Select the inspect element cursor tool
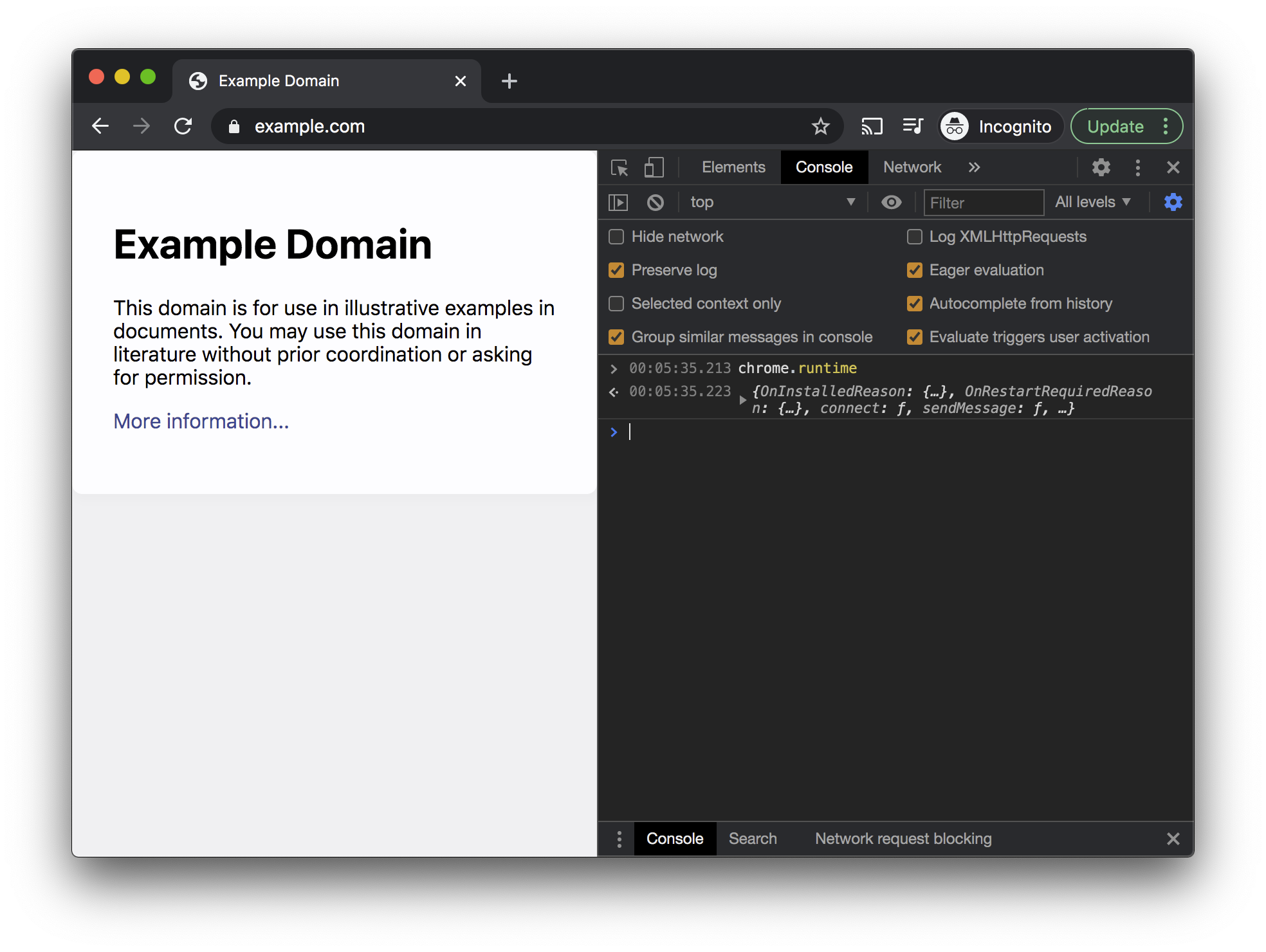 click(x=619, y=167)
